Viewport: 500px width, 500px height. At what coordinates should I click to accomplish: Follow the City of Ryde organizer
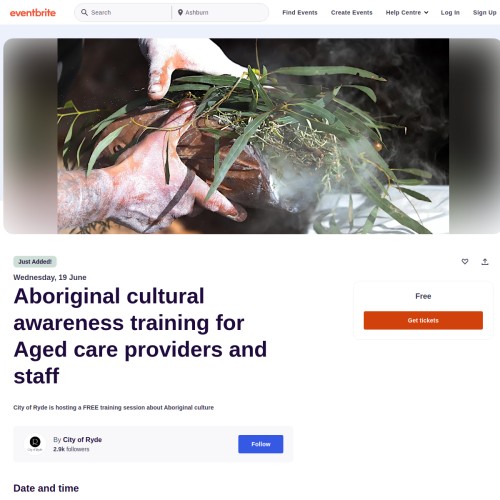click(261, 444)
